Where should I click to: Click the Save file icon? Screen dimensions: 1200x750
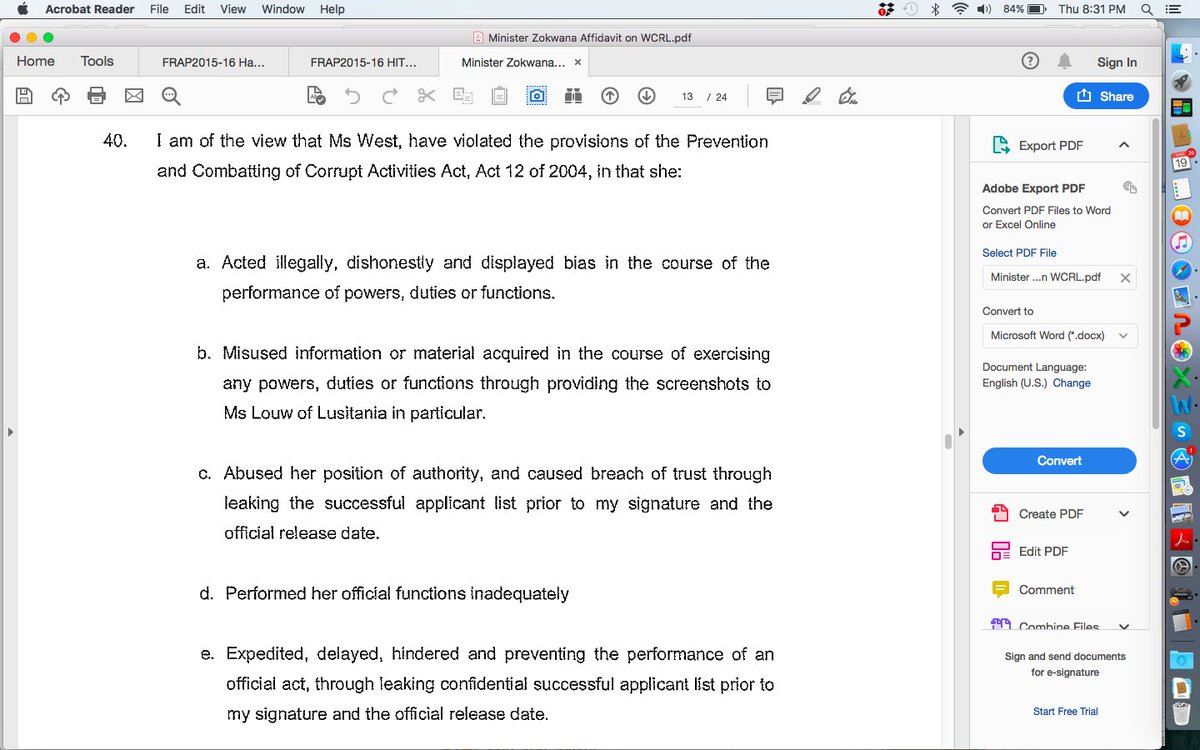coord(26,96)
